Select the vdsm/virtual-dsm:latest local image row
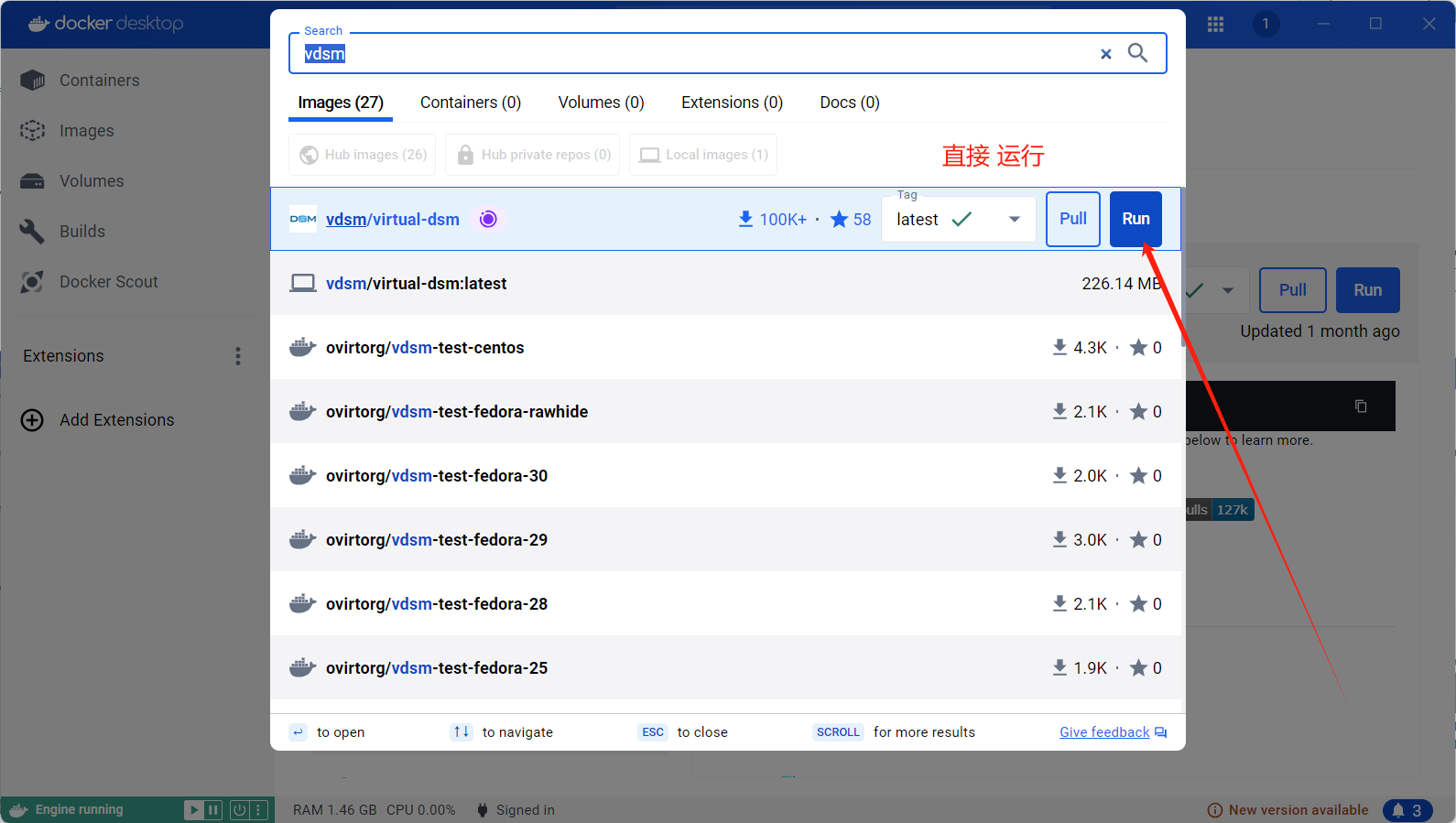This screenshot has width=1456, height=823. pos(725,283)
